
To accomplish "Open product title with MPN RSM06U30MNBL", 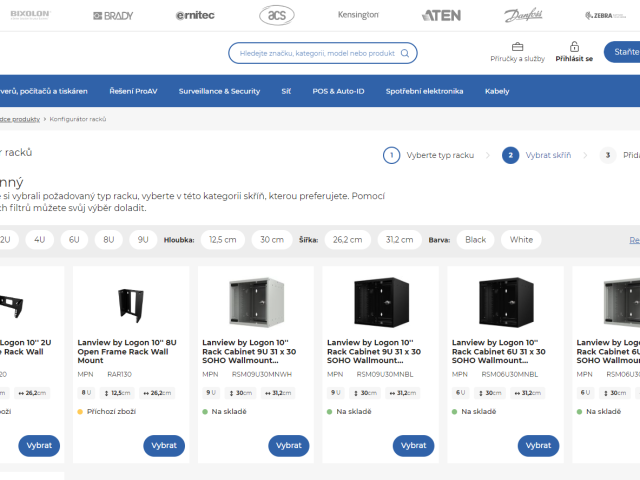I will click(x=499, y=351).
